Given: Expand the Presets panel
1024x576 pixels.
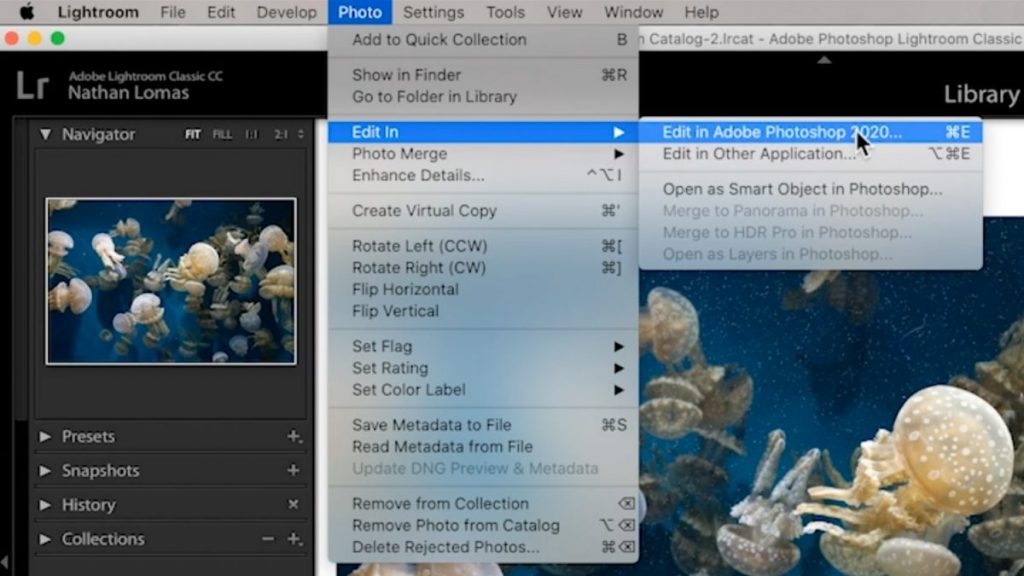Looking at the screenshot, I should click(45, 436).
